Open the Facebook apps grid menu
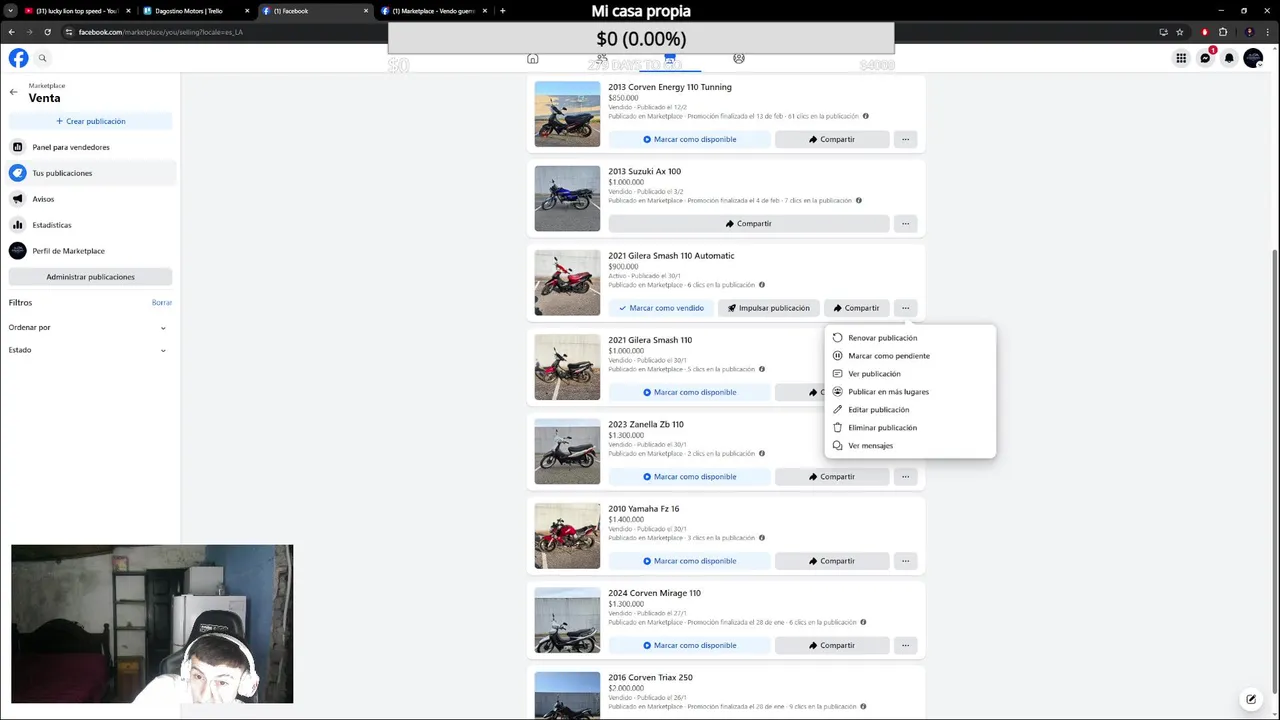 1181,58
